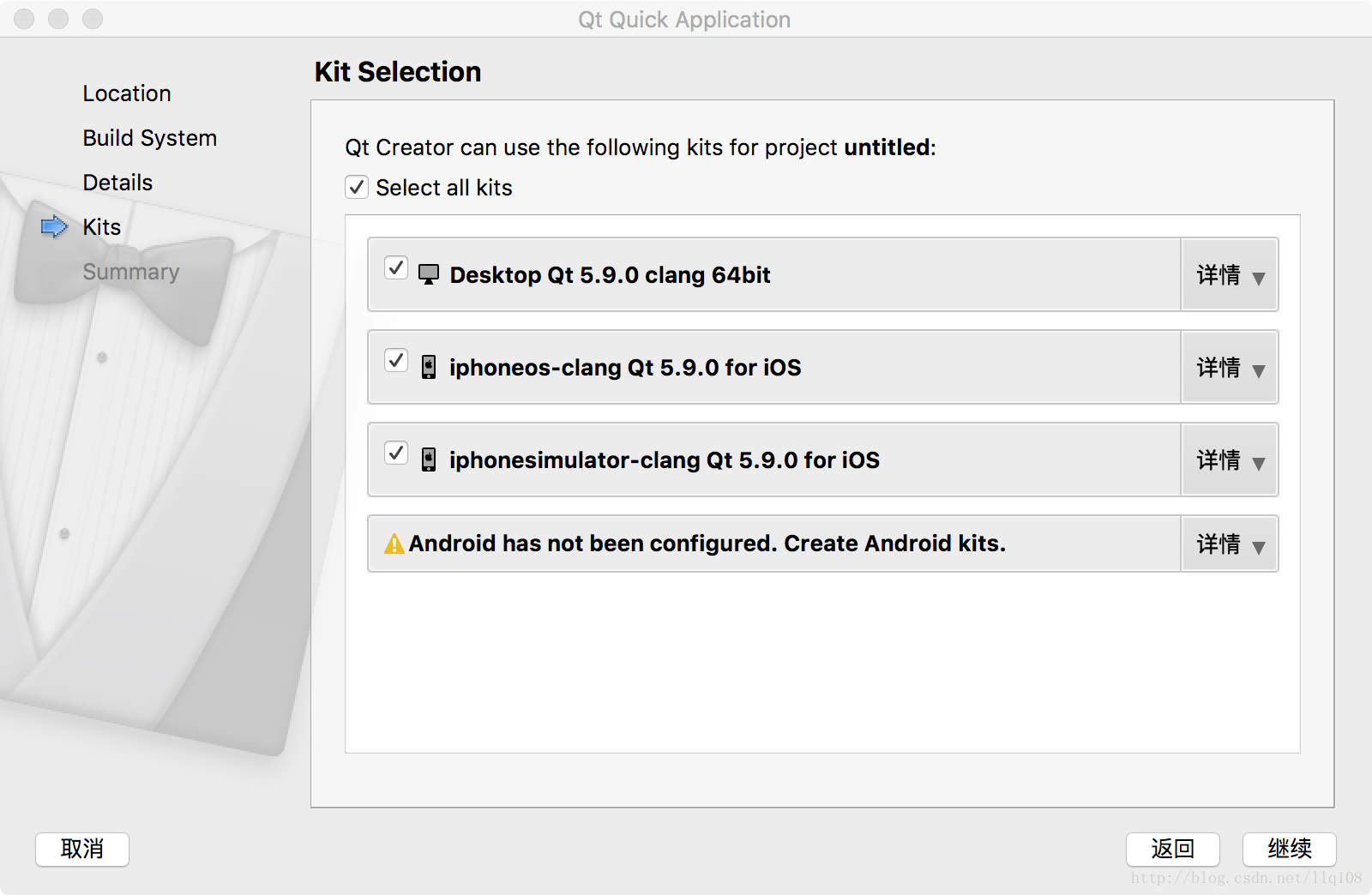The image size is (1372, 895).
Task: Select the Details wizard step
Action: pyautogui.click(x=117, y=183)
